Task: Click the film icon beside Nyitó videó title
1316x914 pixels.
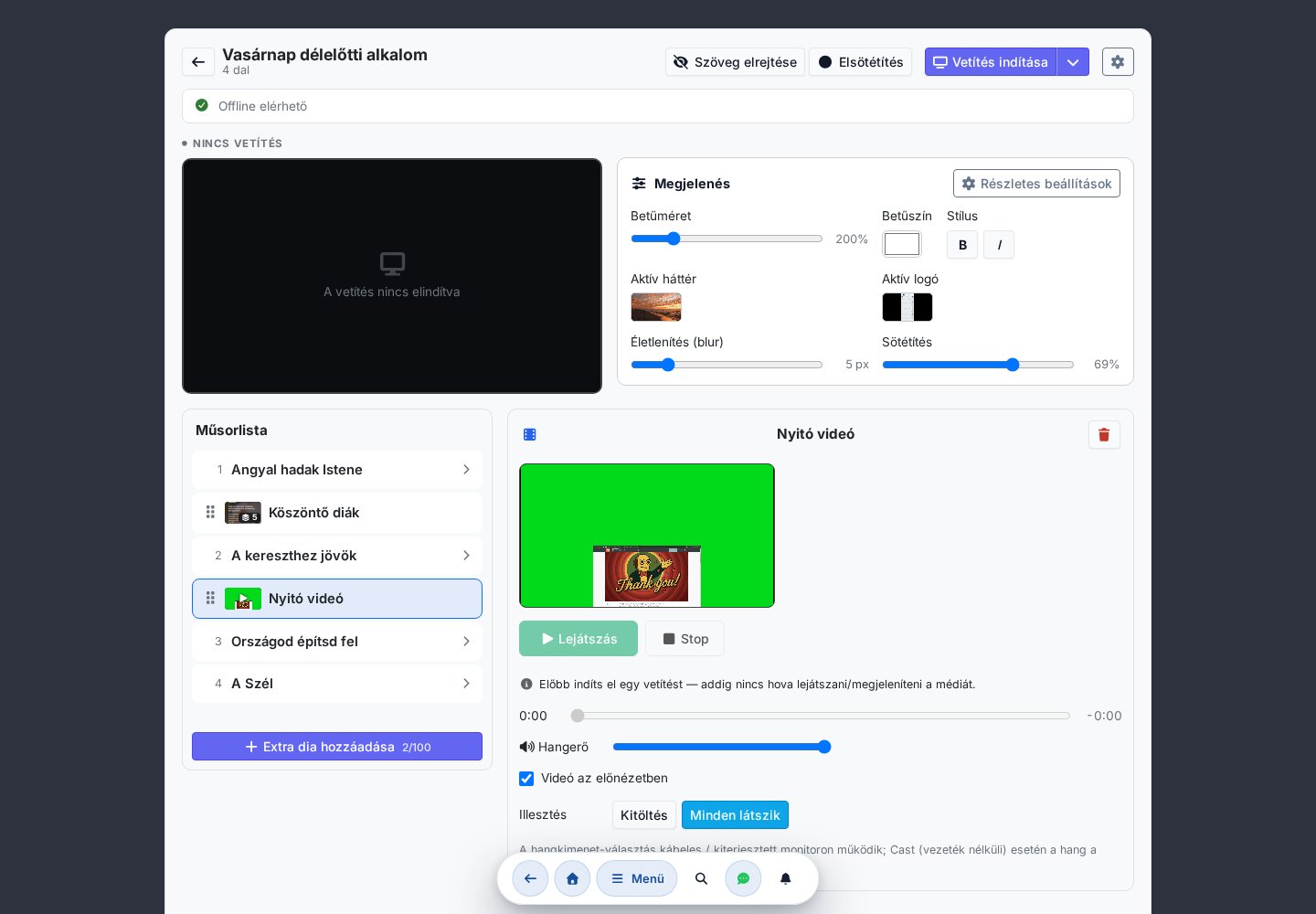Action: pos(530,434)
